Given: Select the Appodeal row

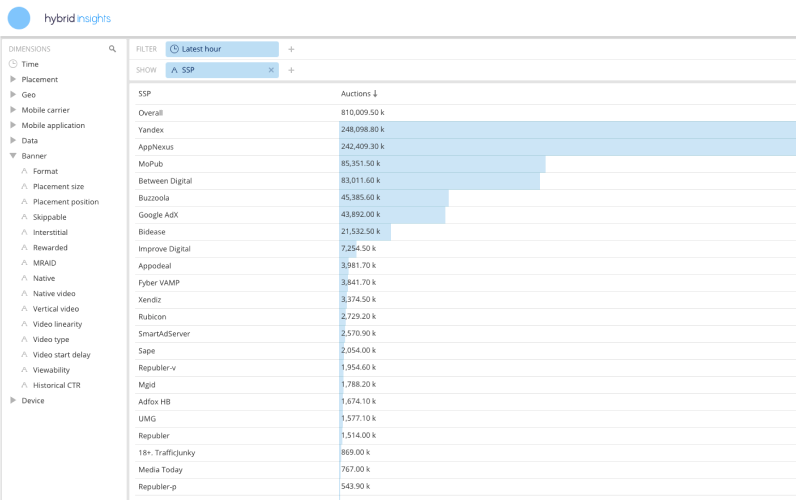Looking at the screenshot, I should [466, 266].
